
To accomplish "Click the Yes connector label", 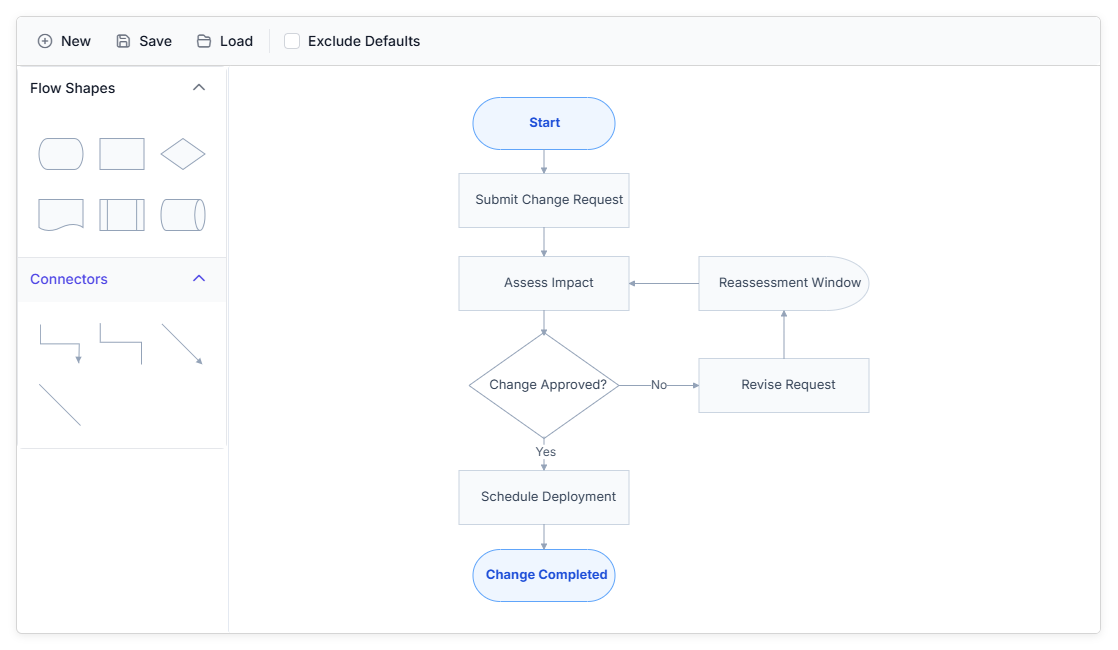I will [x=545, y=452].
